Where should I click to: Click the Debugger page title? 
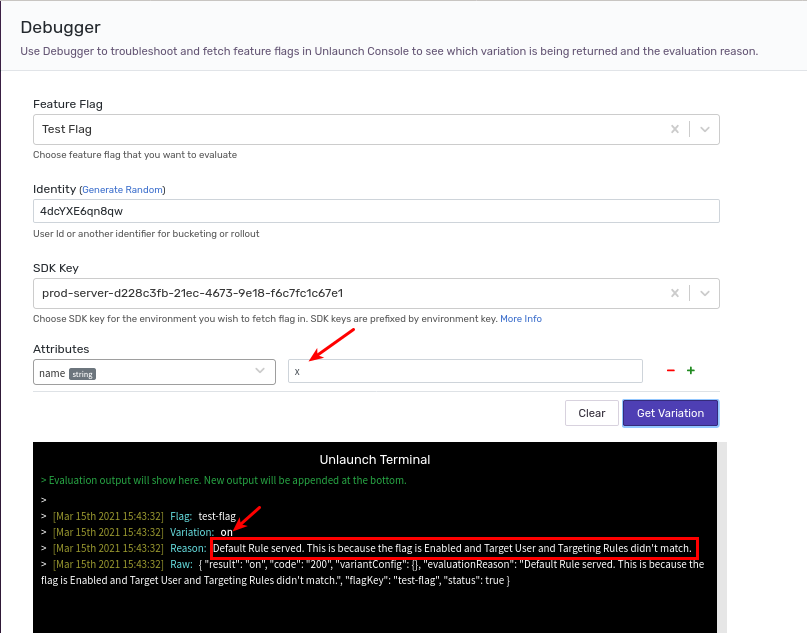point(60,27)
